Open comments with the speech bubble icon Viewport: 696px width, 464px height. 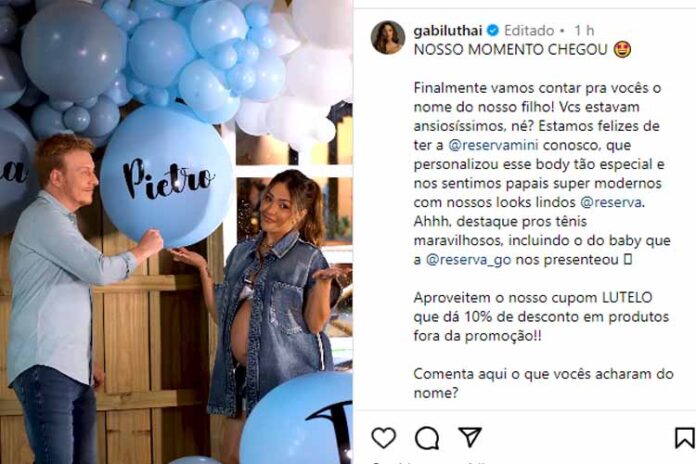click(427, 438)
